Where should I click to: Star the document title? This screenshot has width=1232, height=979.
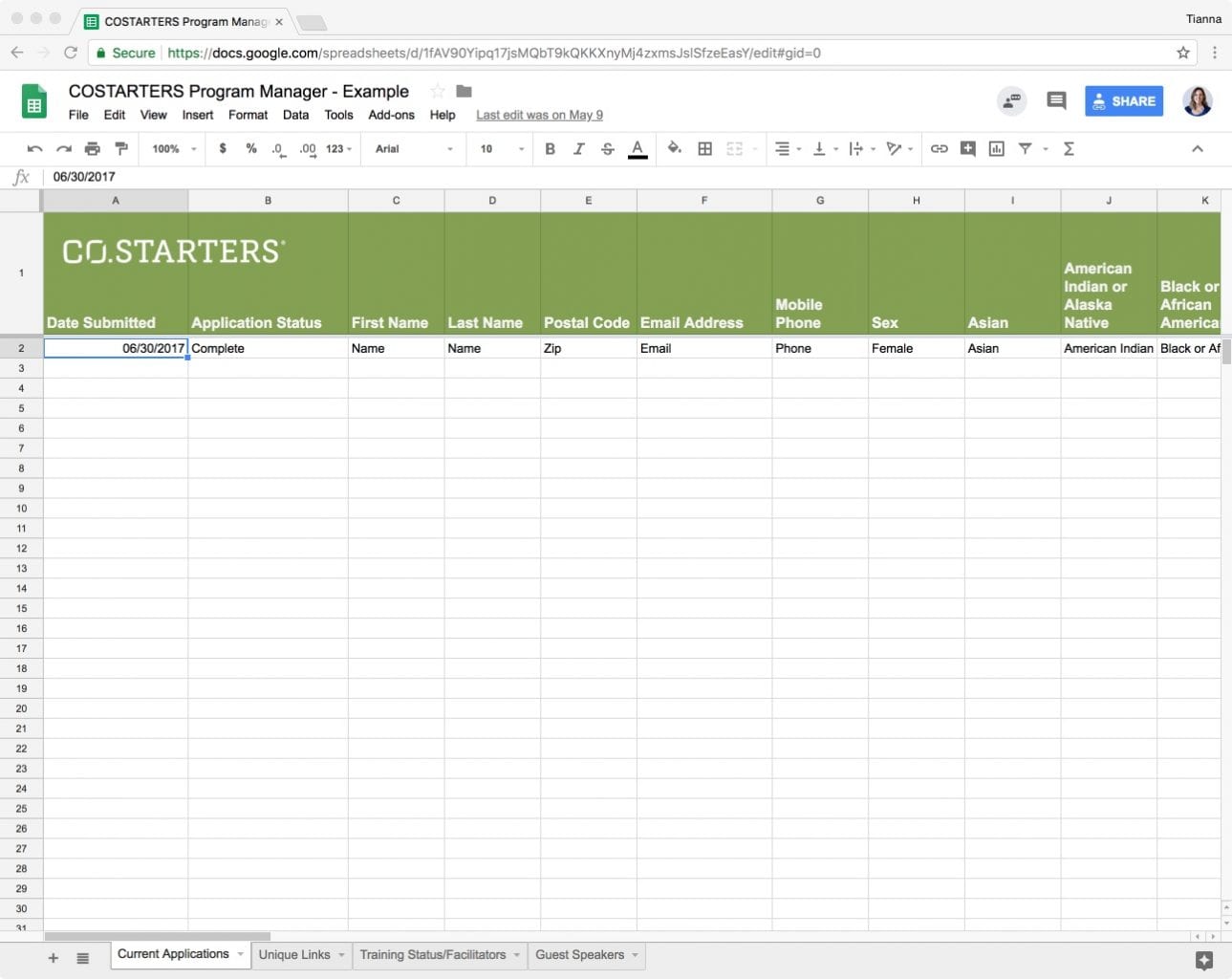[438, 91]
